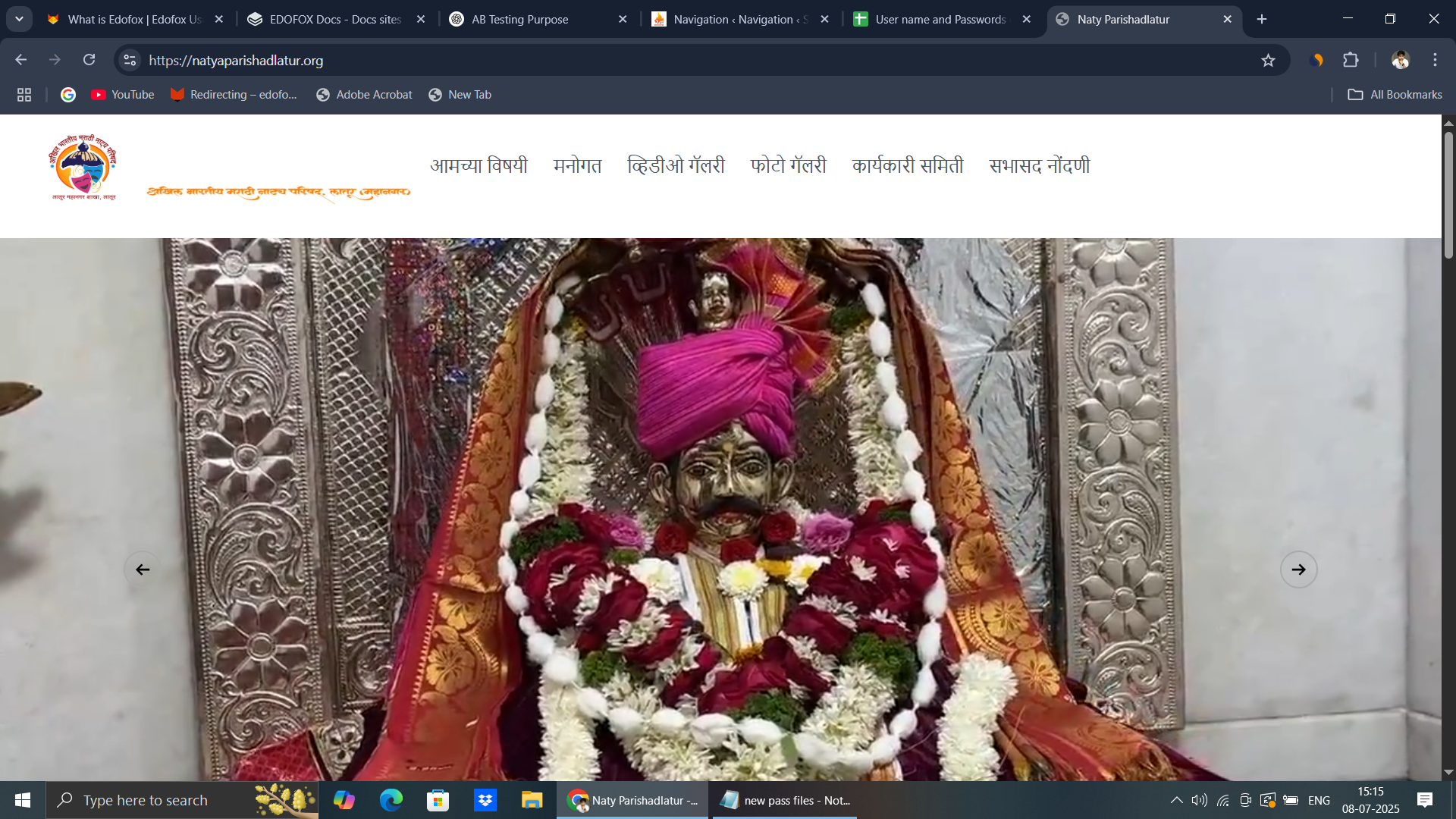Viewport: 1456px width, 819px height.
Task: Switch to the EDOFOX Docs tab
Action: 334,20
